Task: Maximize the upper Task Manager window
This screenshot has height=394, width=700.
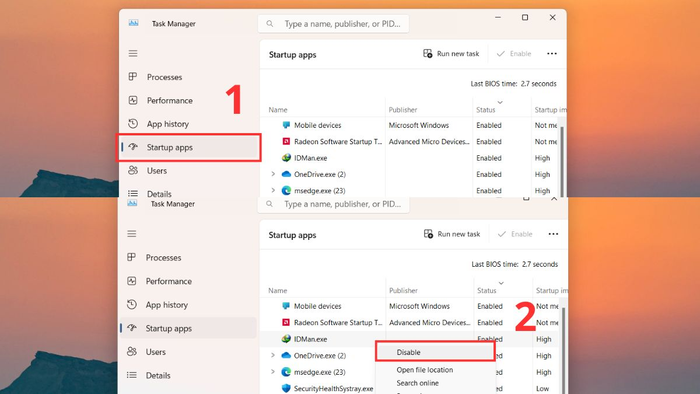Action: point(525,17)
